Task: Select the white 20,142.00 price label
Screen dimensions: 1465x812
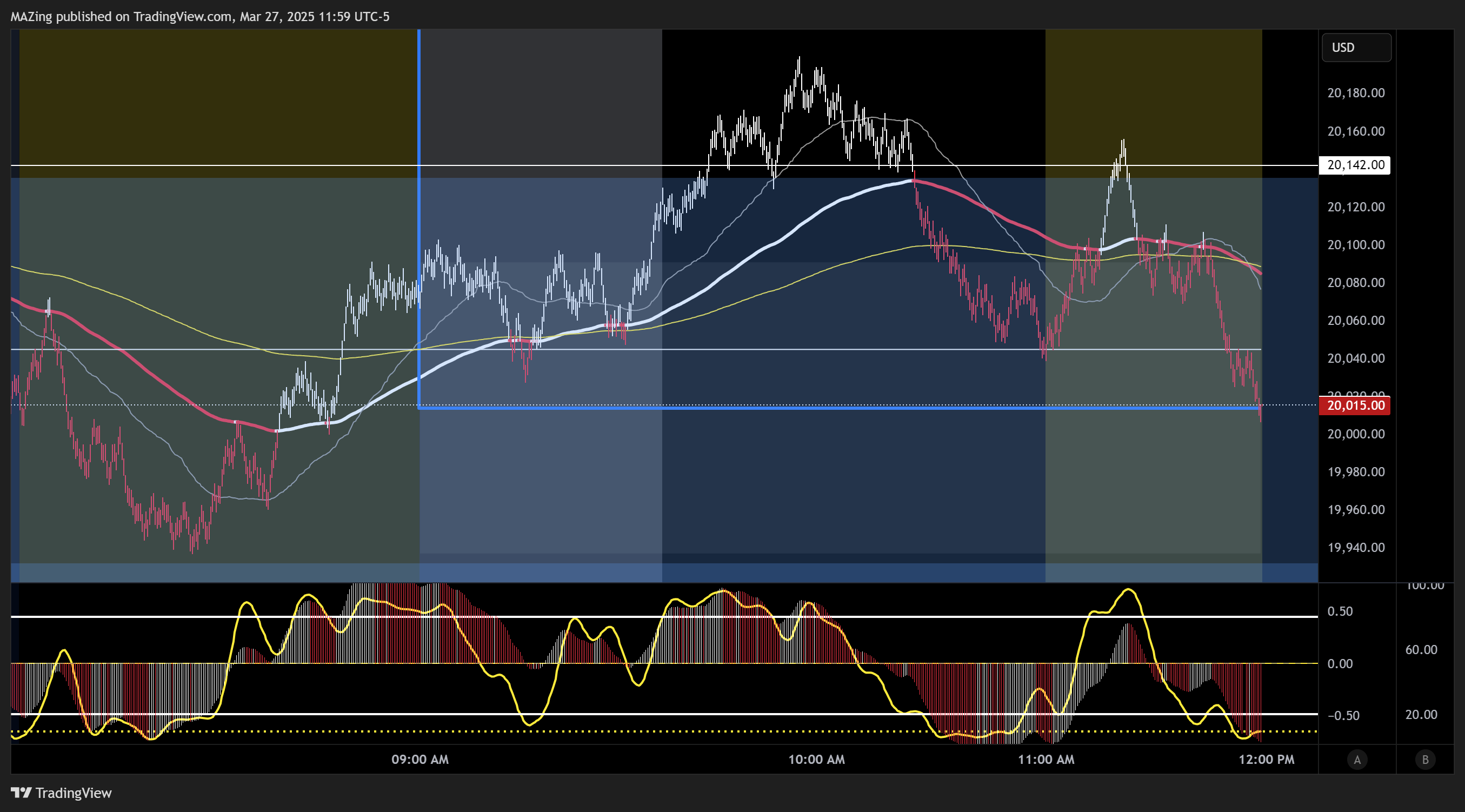Action: (x=1354, y=165)
